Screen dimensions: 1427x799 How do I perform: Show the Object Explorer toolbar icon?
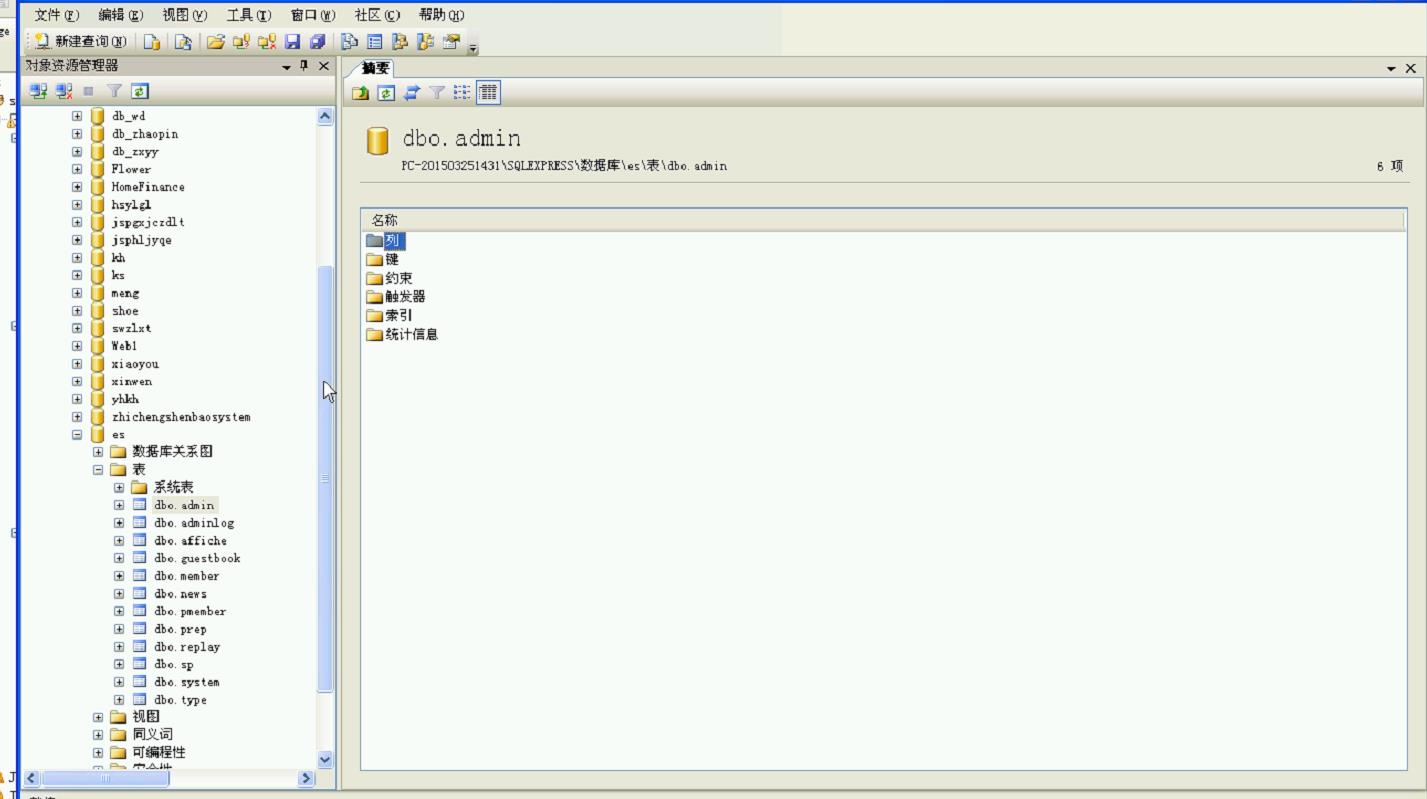point(400,41)
